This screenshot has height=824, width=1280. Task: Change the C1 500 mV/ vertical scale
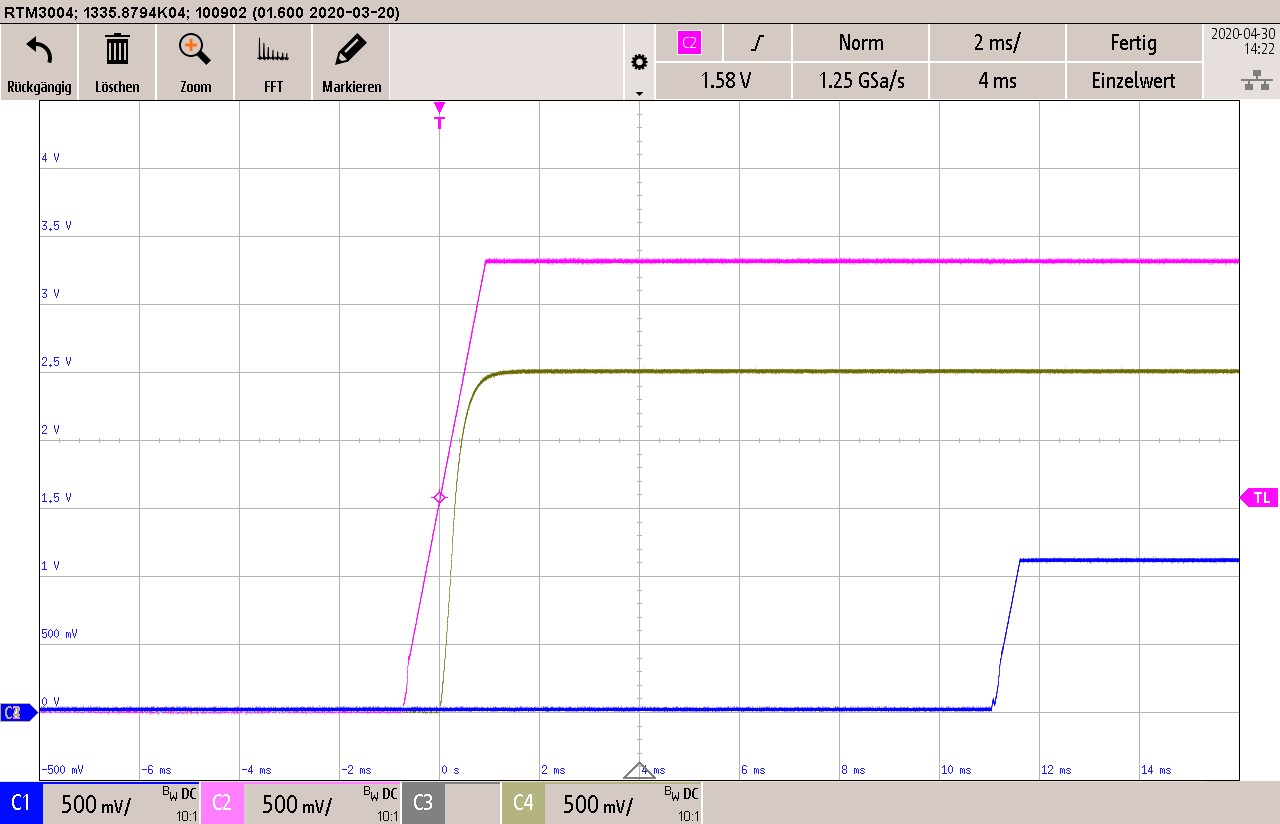tap(96, 805)
